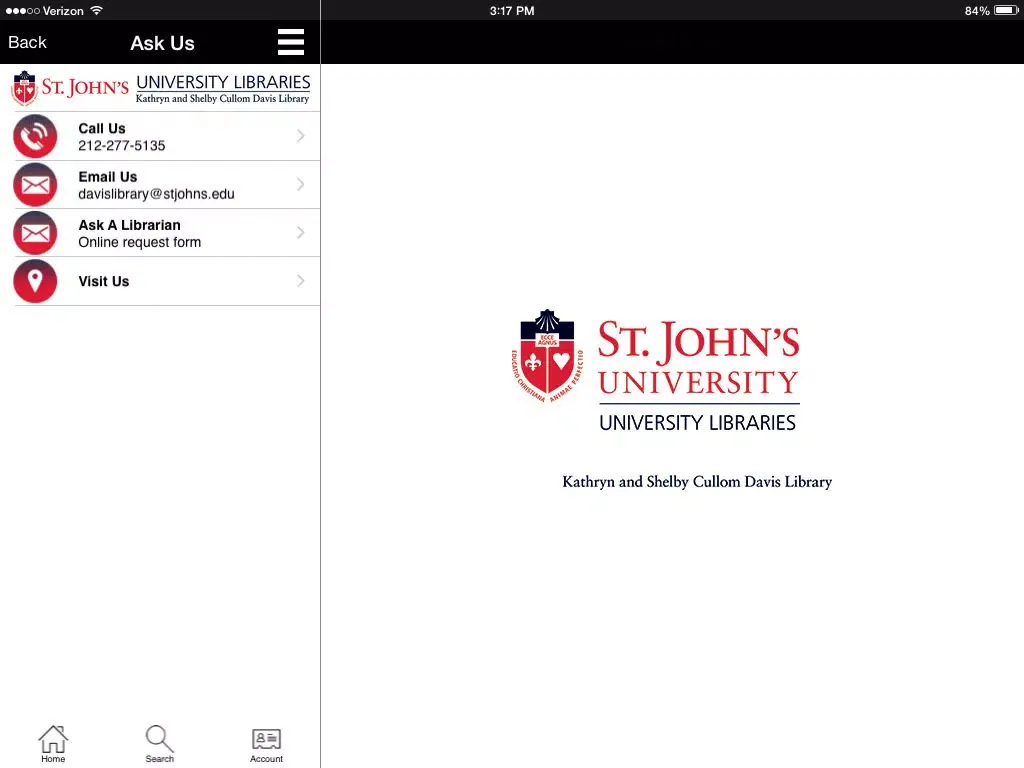This screenshot has height=768, width=1024.
Task: Click the Ask A Librarian label
Action: click(129, 225)
